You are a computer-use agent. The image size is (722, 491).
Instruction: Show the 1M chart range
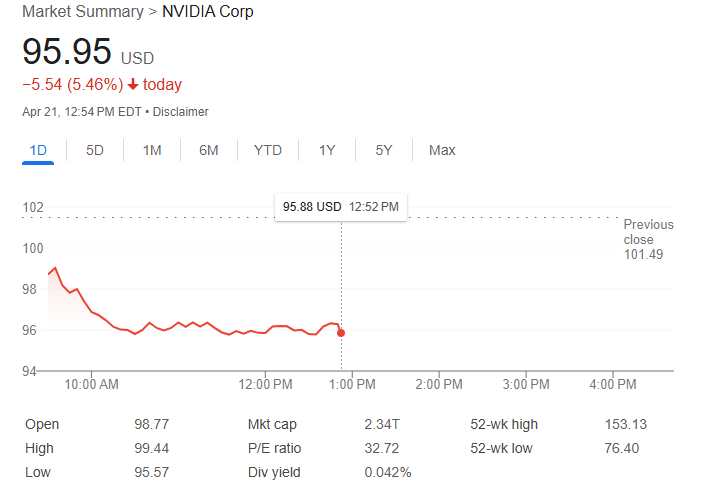[x=152, y=150]
